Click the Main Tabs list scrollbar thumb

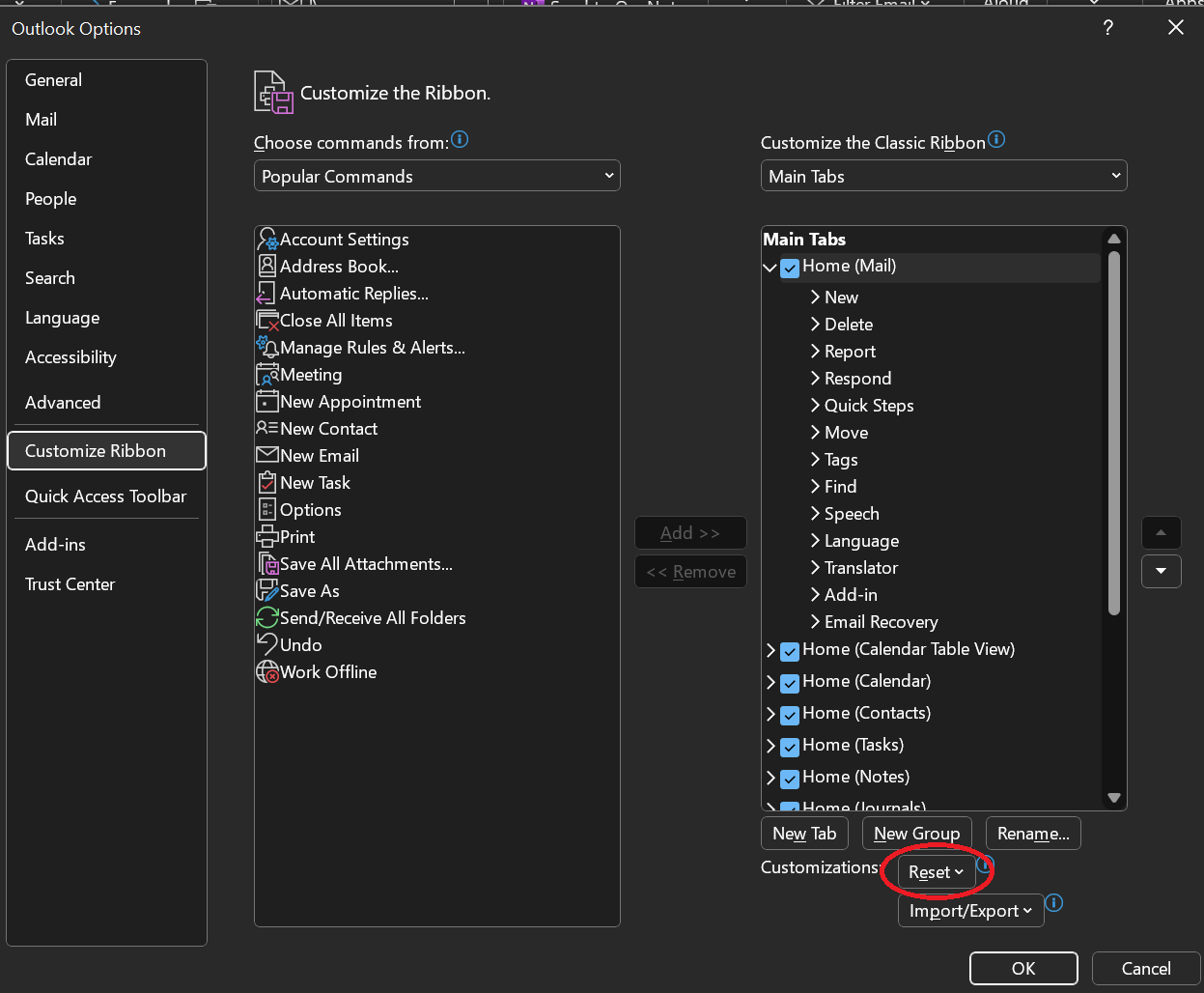point(1114,433)
